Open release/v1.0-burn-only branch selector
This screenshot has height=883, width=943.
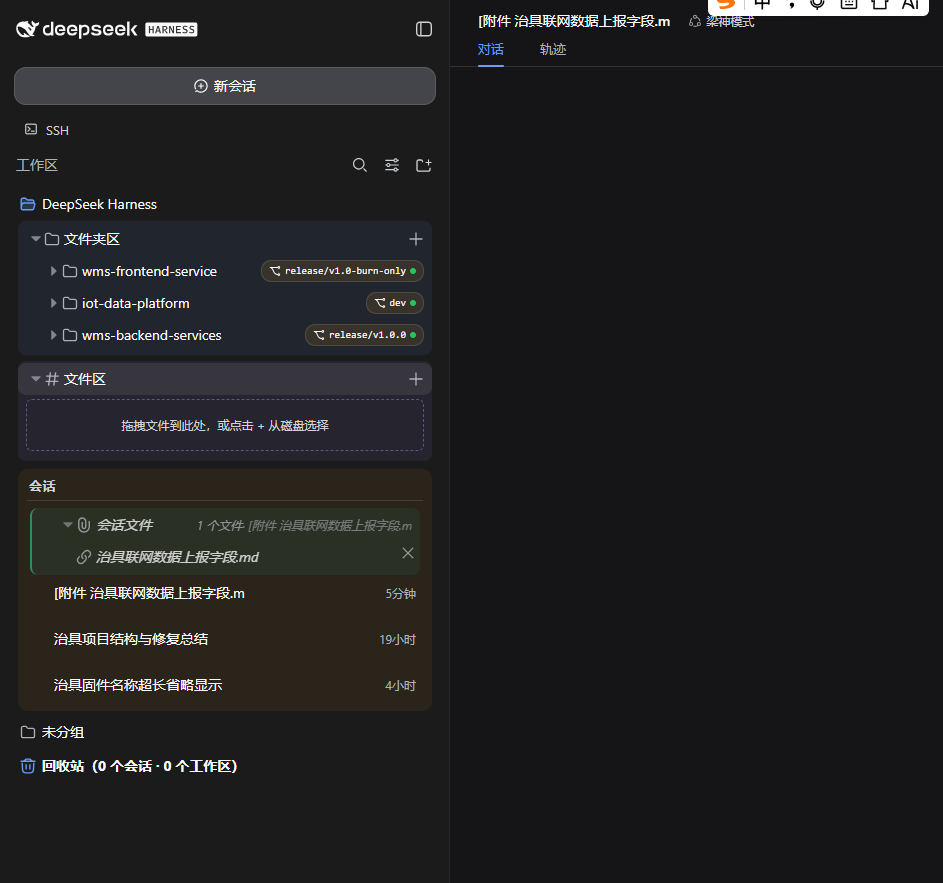342,271
